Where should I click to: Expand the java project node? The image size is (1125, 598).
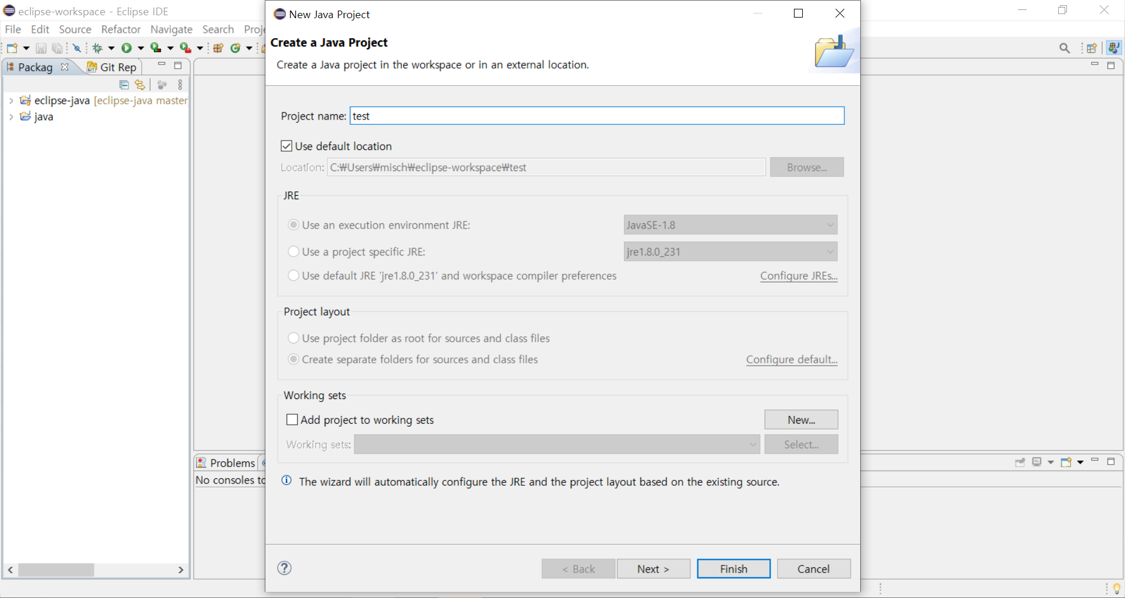coord(11,116)
